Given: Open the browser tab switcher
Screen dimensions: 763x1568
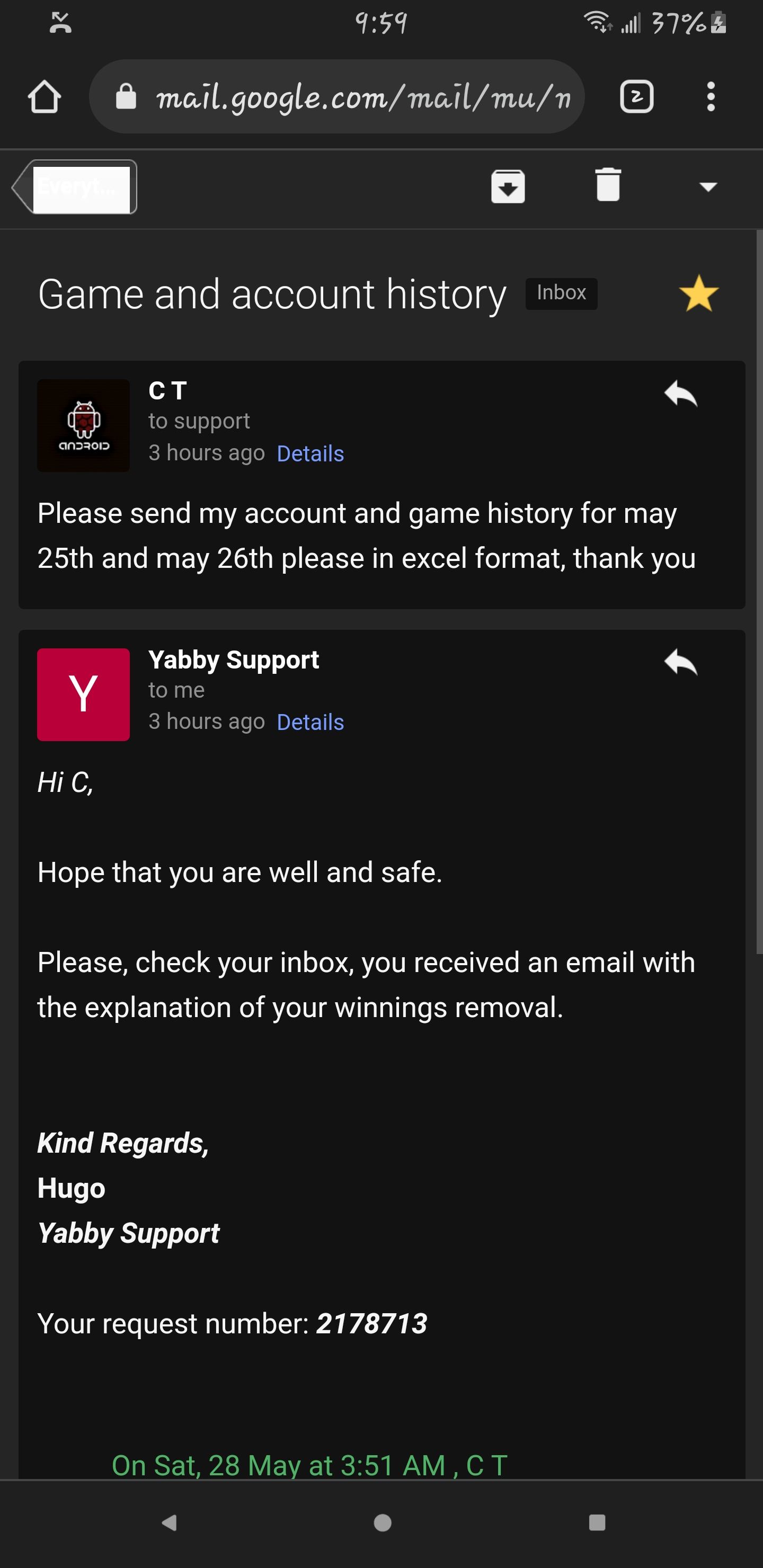Looking at the screenshot, I should pos(636,97).
